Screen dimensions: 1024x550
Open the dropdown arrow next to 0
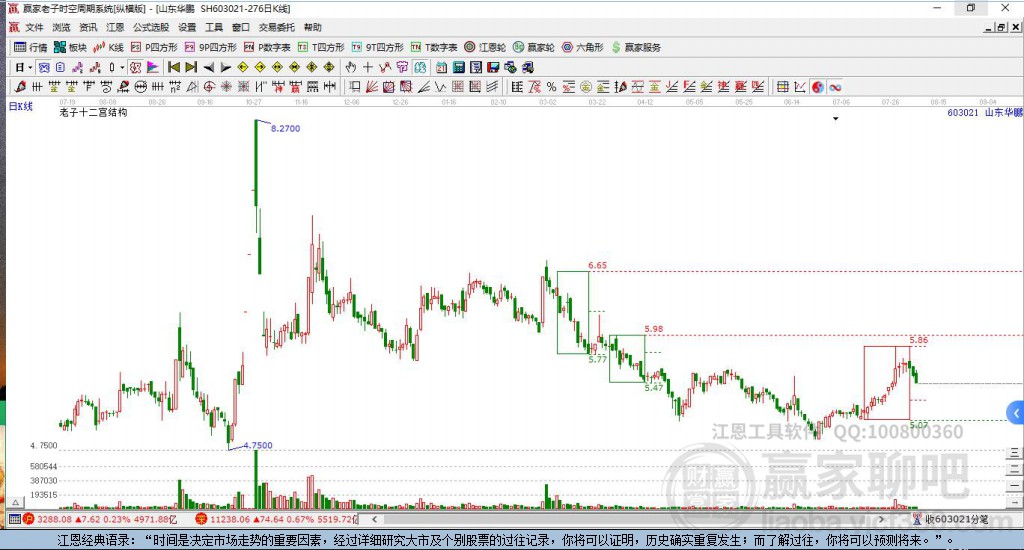pyautogui.click(x=122, y=67)
